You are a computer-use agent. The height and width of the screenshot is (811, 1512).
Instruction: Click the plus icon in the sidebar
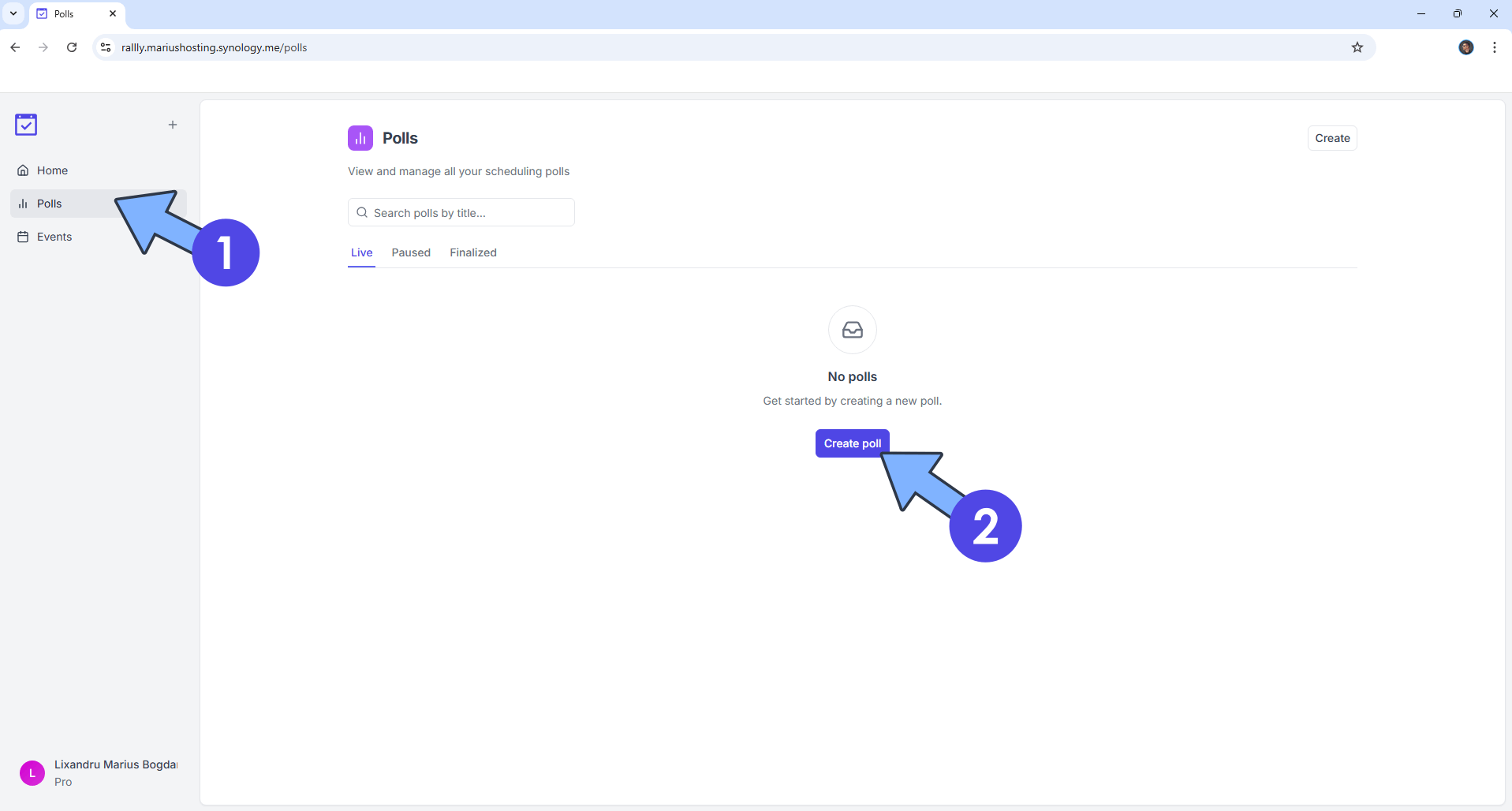173,125
